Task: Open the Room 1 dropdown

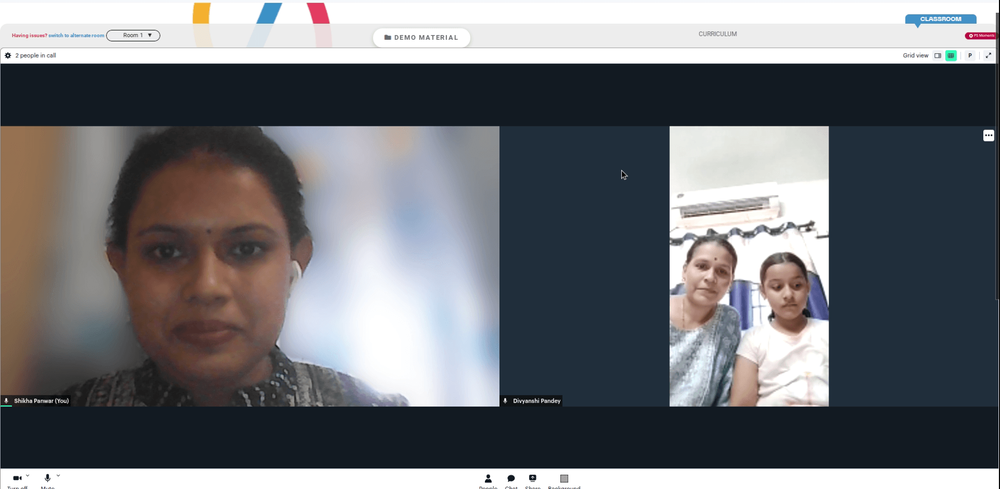Action: coord(133,36)
